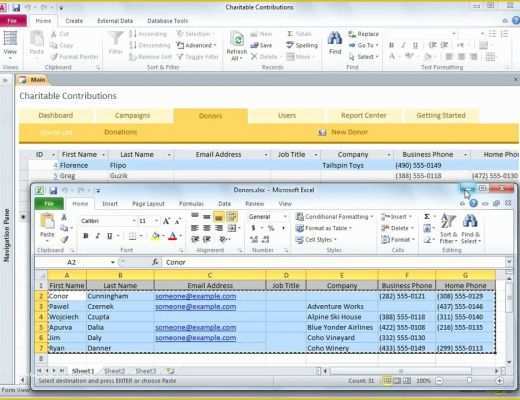Click the Excel Decrease Font Size icon
The width and height of the screenshot is (520, 400).
click(x=178, y=221)
